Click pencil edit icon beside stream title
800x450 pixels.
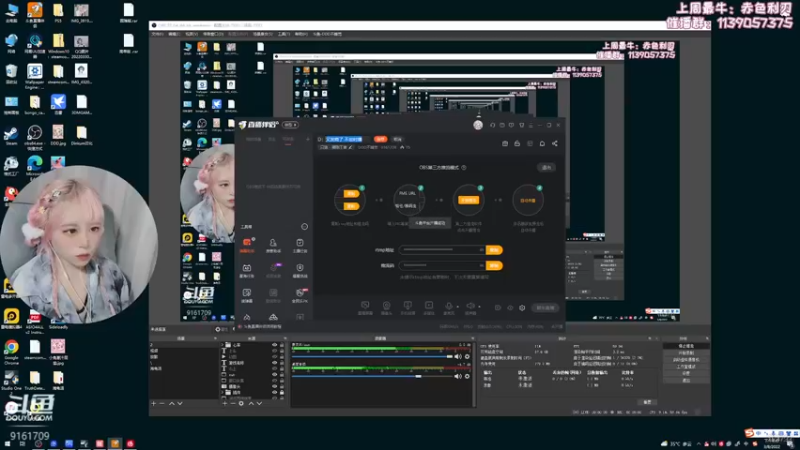(350, 147)
